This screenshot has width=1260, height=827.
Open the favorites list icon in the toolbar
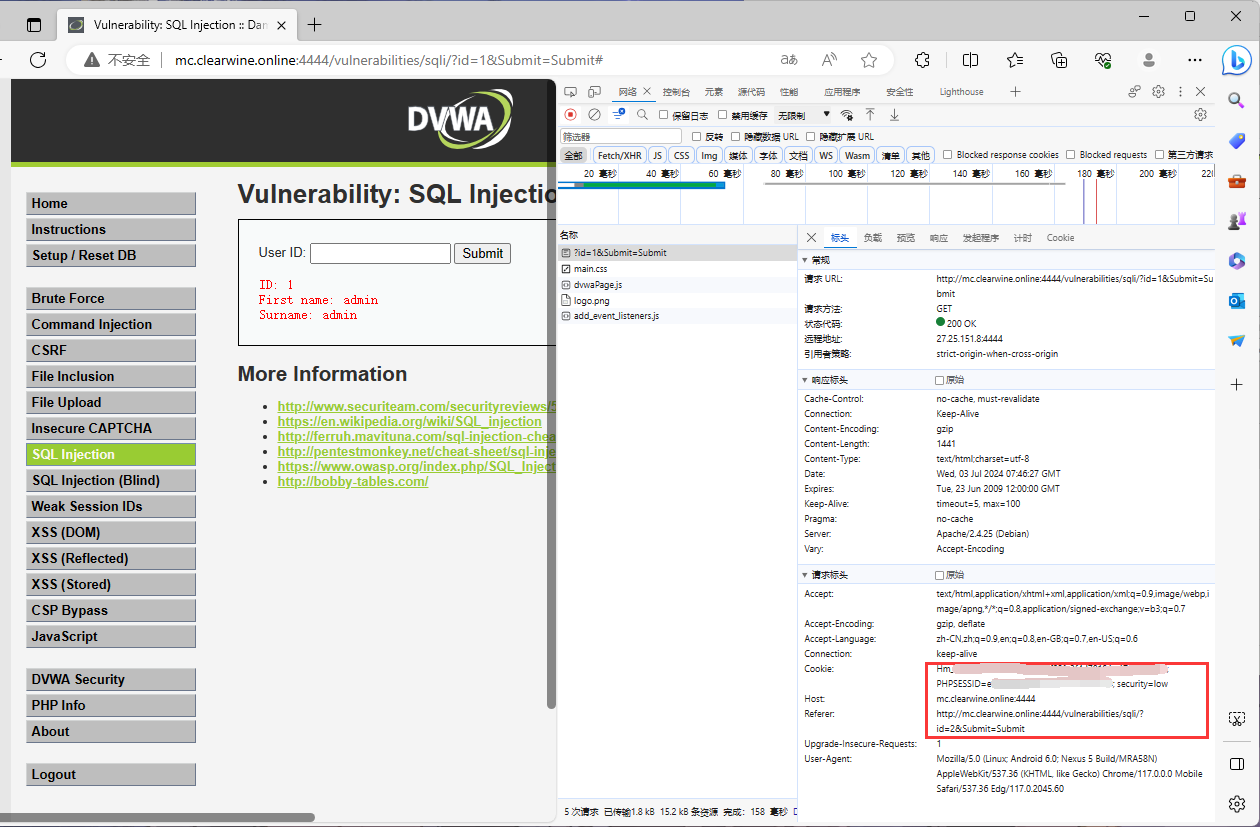[1015, 60]
